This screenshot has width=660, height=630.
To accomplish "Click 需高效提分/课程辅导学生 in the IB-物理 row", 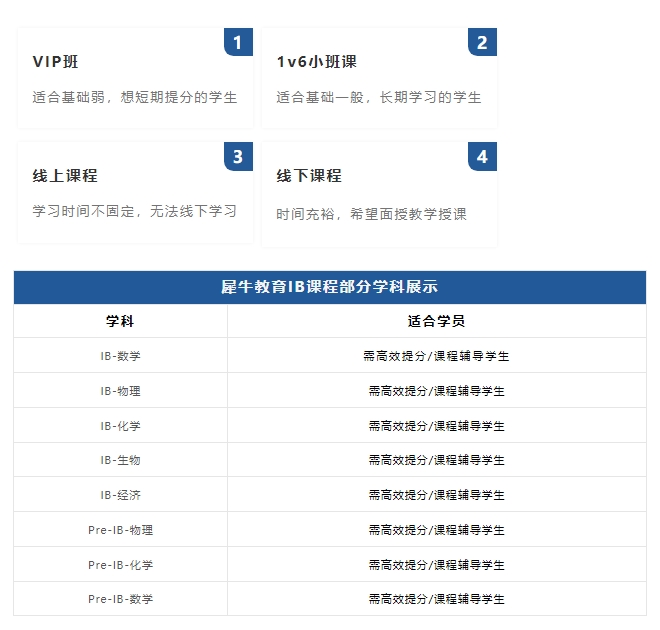I will point(436,391).
